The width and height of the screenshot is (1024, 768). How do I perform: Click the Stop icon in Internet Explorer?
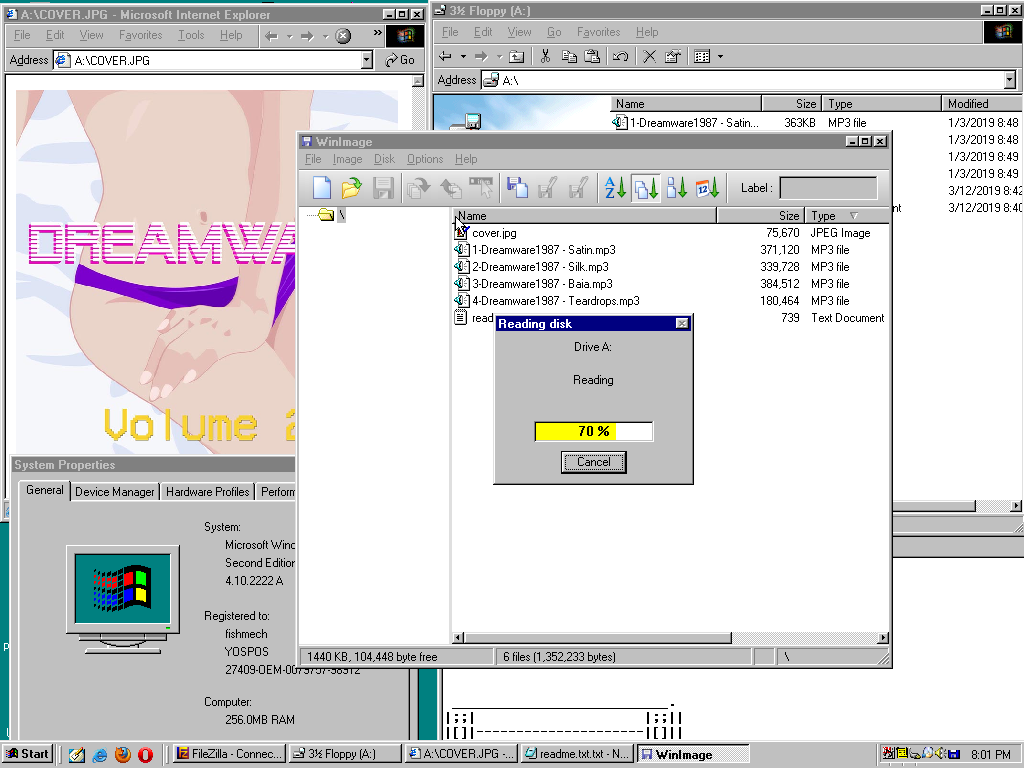[343, 36]
